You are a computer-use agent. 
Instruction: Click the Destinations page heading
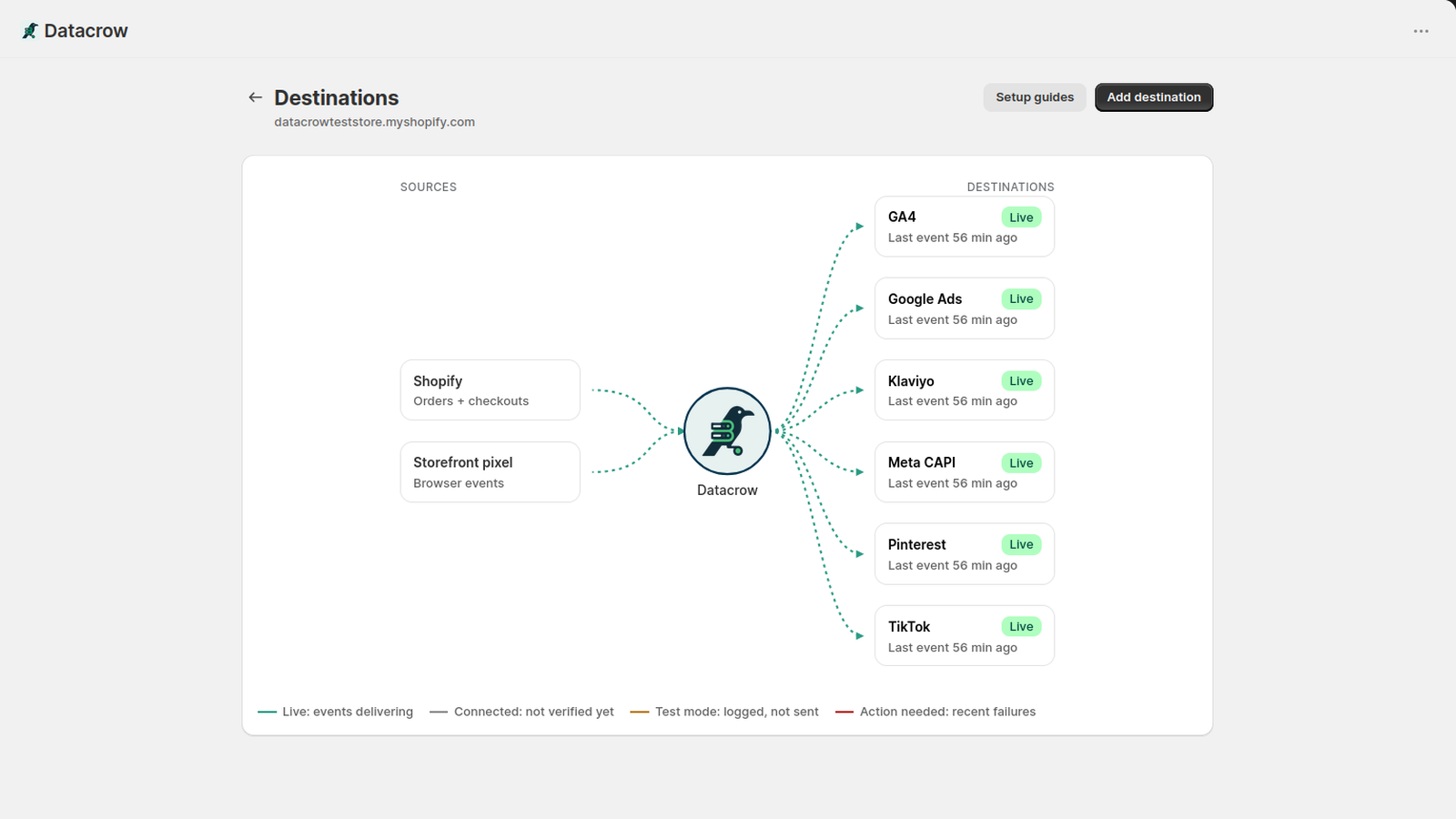pos(337,97)
